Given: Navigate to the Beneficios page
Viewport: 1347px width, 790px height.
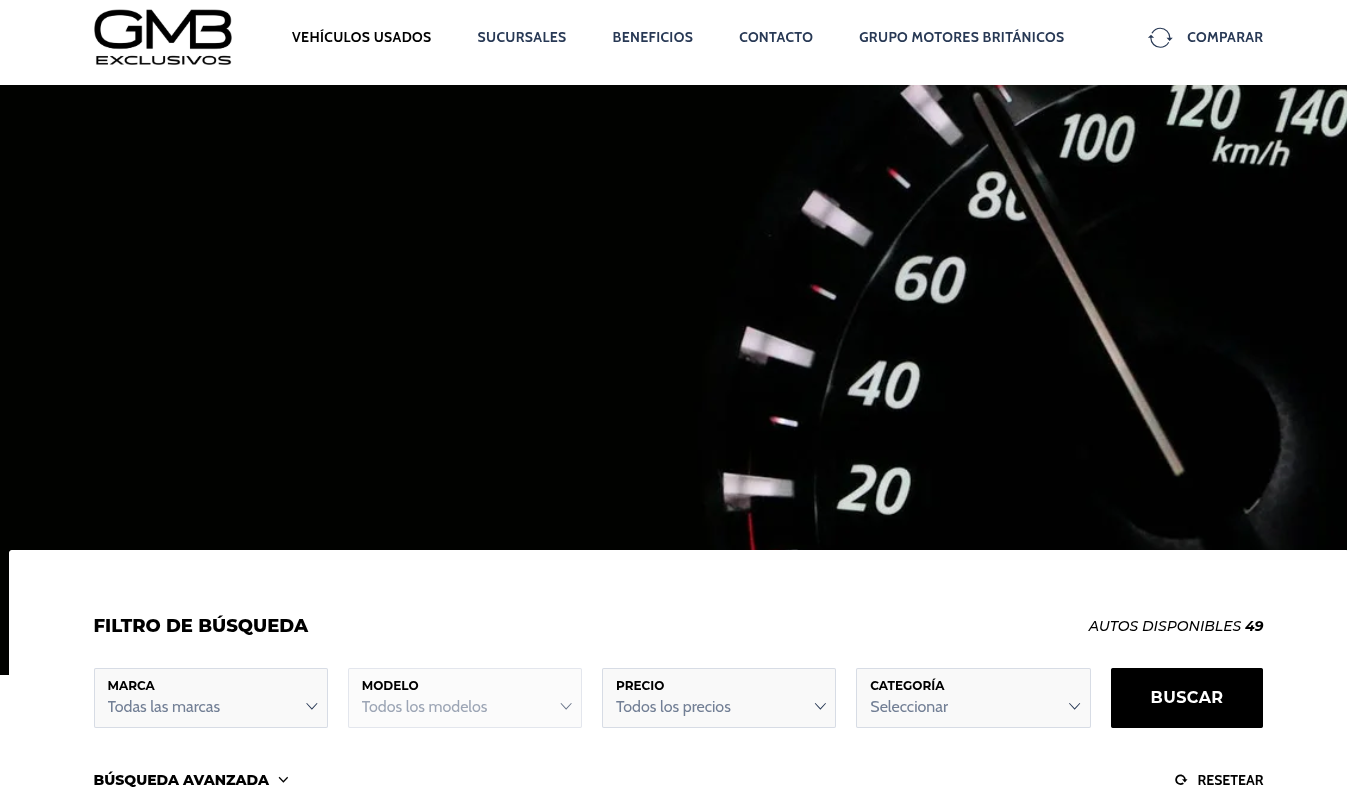Looking at the screenshot, I should [652, 37].
